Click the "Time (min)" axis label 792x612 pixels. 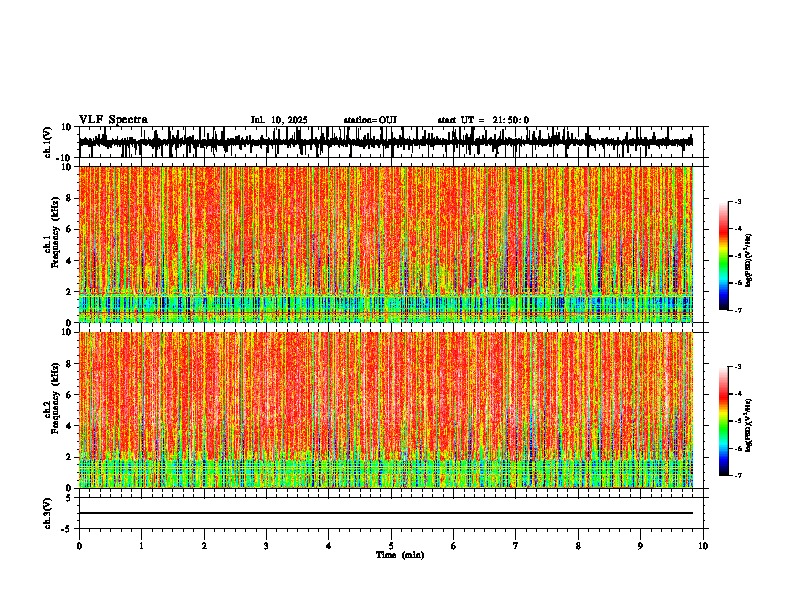400,555
